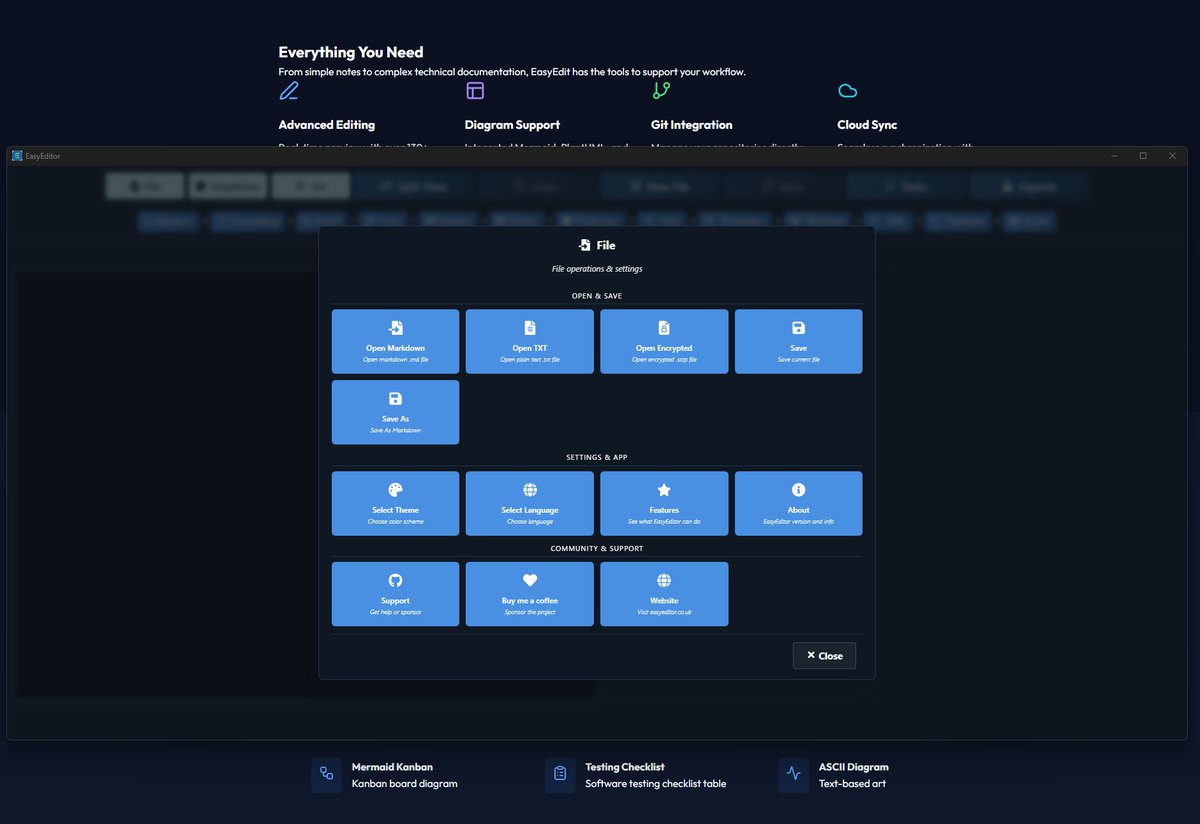
Task: Click the SETTINGS & APP section label
Action: click(x=597, y=457)
